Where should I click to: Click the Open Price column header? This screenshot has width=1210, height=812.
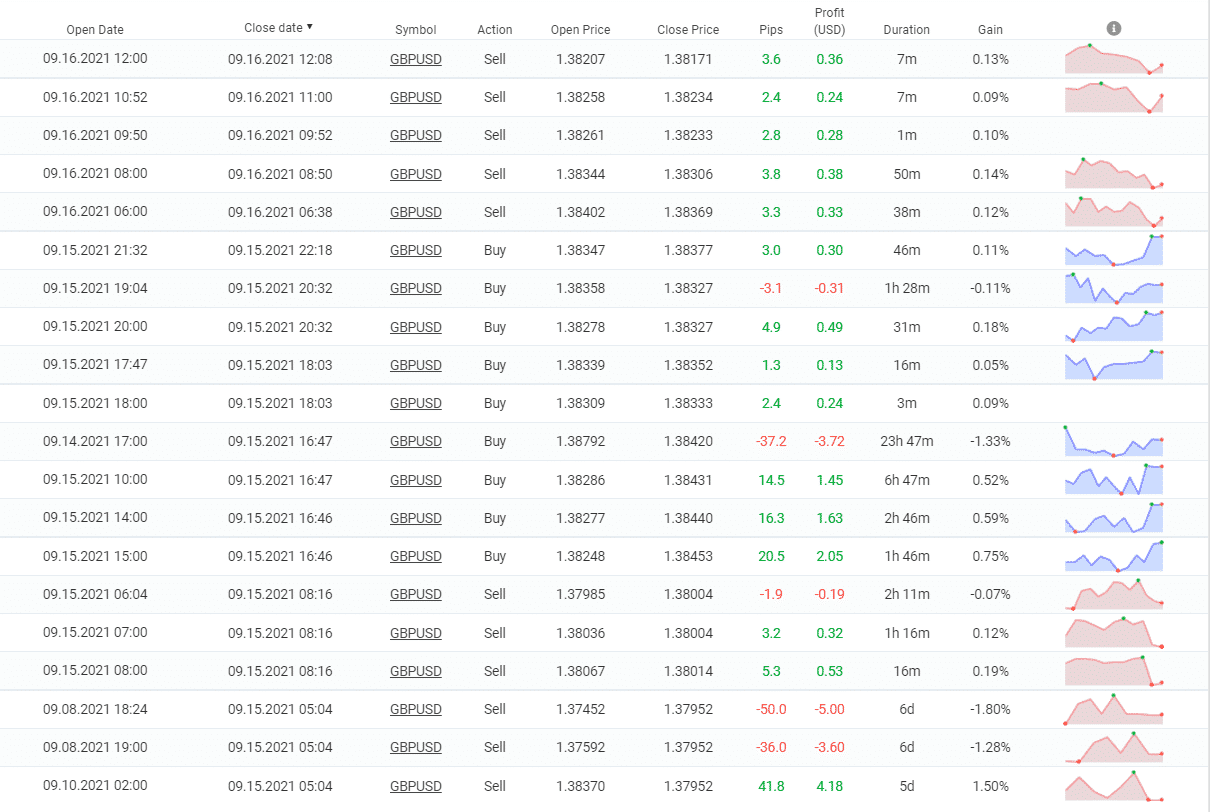click(580, 30)
